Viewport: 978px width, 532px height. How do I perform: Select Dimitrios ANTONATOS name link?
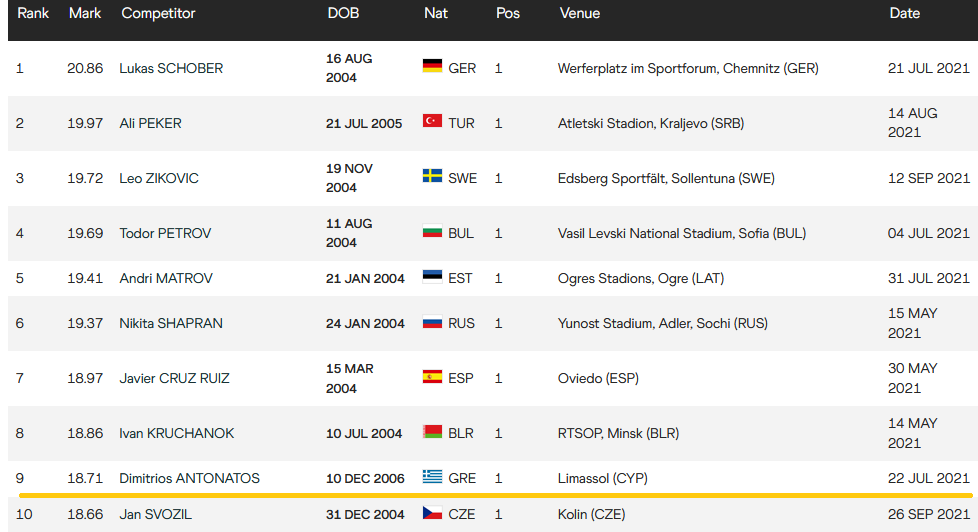pyautogui.click(x=189, y=478)
